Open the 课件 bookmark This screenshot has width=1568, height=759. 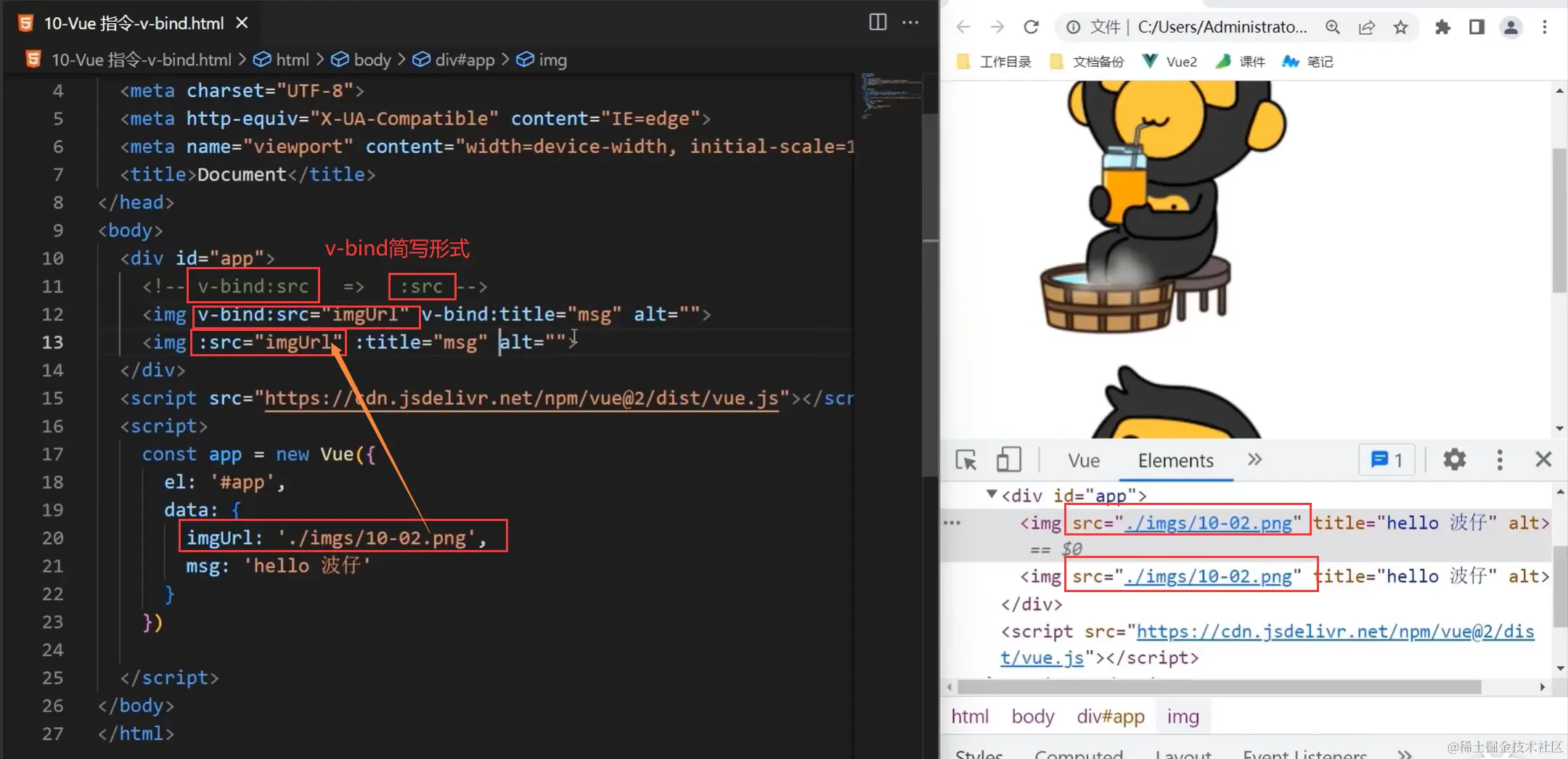1241,62
